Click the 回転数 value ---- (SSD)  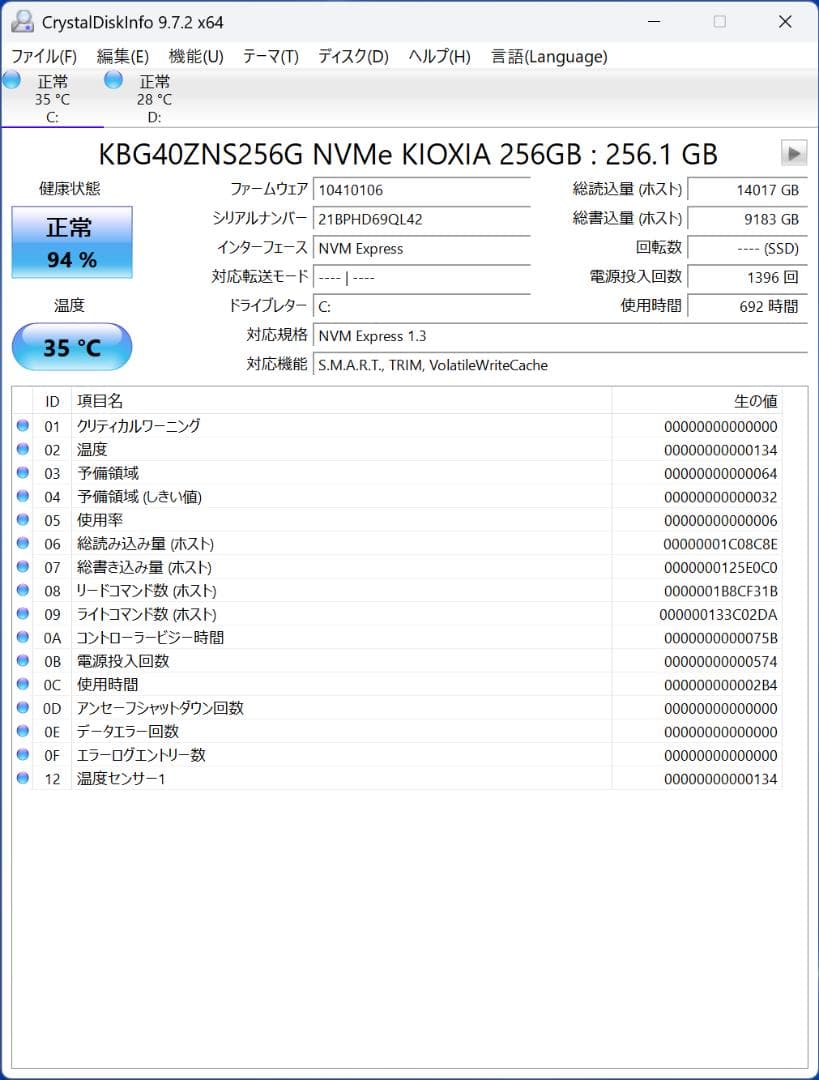[x=747, y=249]
